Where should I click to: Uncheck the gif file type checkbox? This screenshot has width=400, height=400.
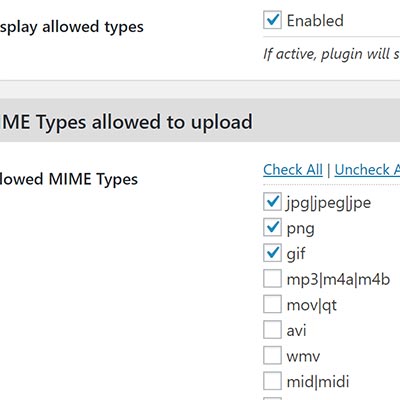[272, 253]
